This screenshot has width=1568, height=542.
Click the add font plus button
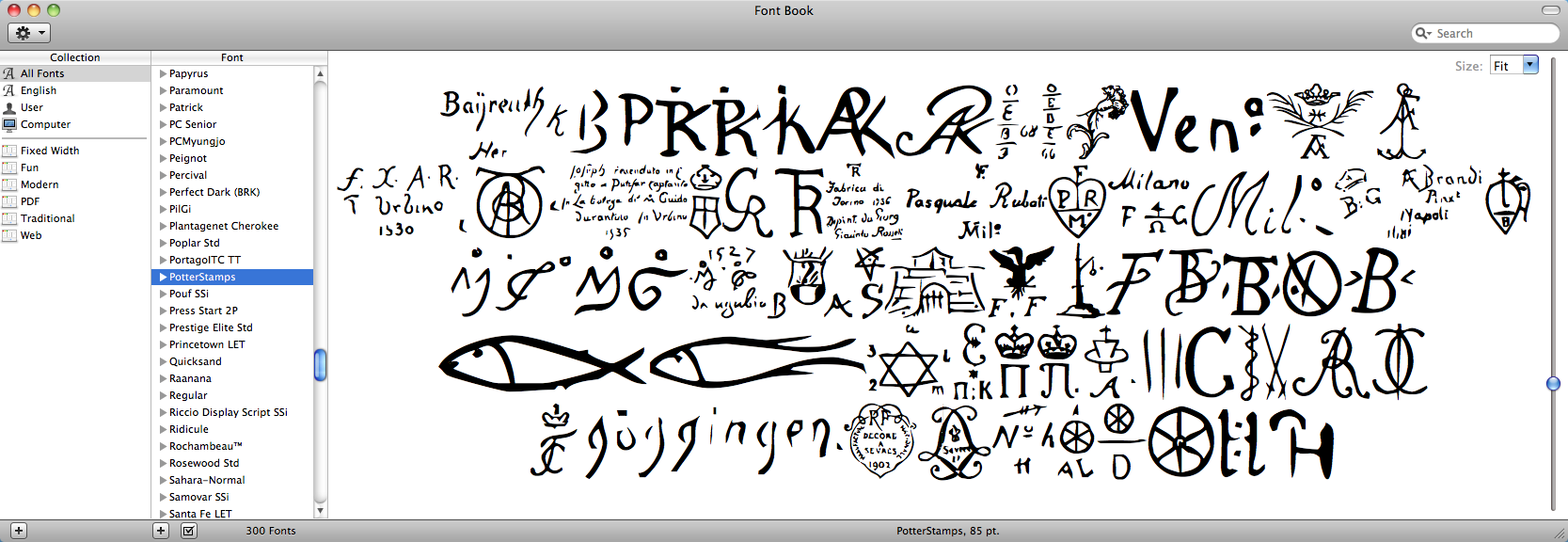pos(161,531)
